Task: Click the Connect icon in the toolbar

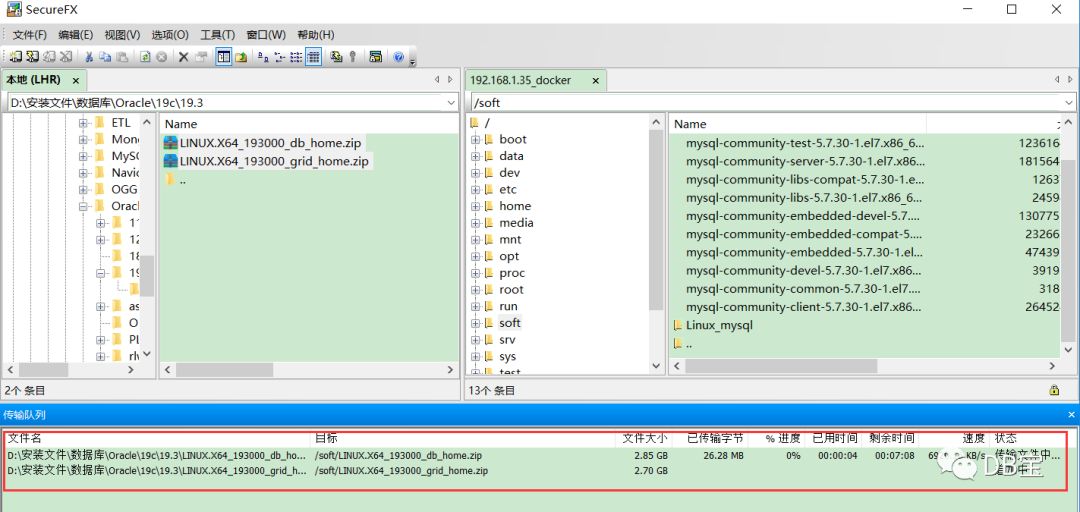Action: click(x=15, y=57)
